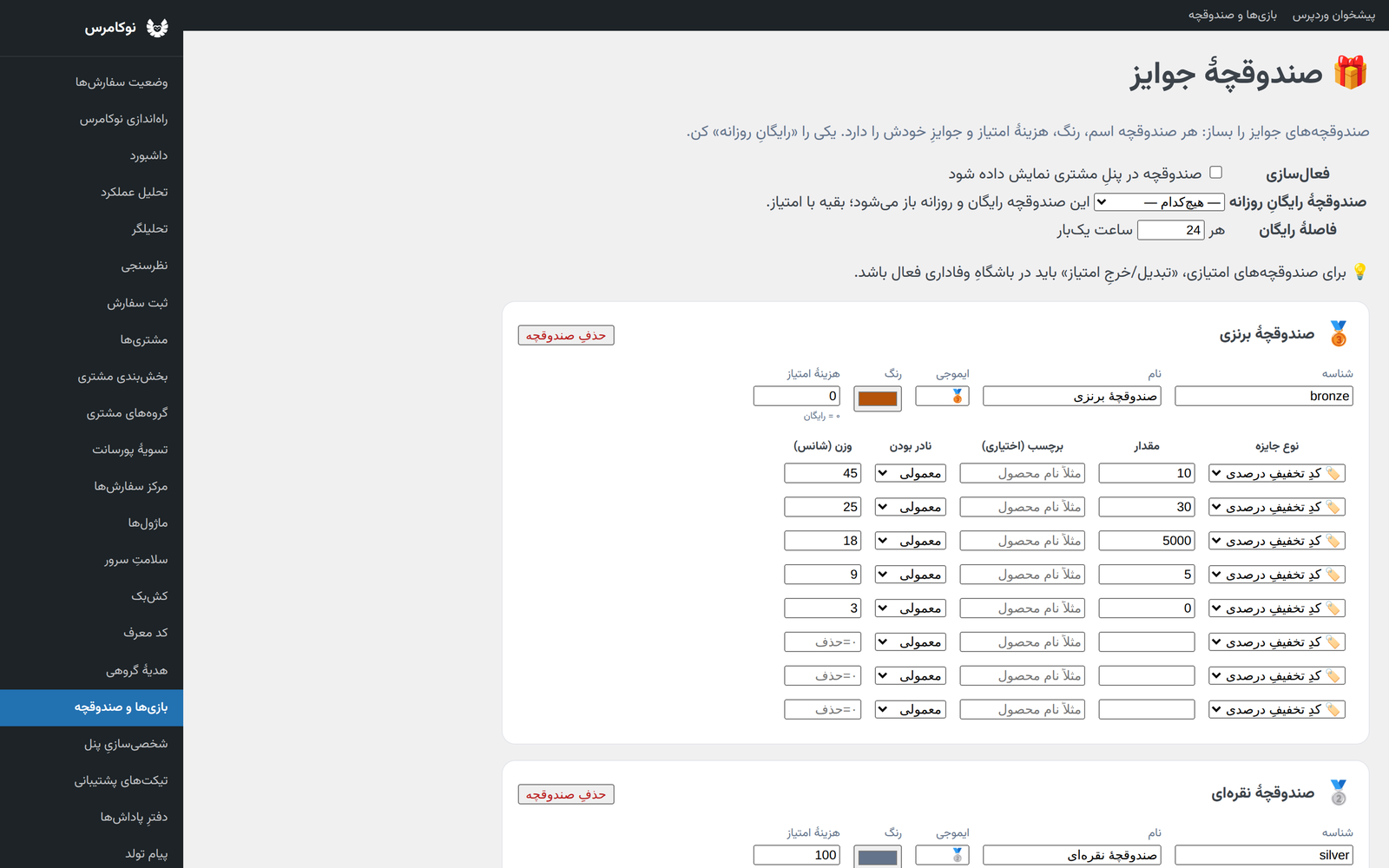Pick the silver chest color swatch
The height and width of the screenshot is (868, 1389).
[x=878, y=858]
